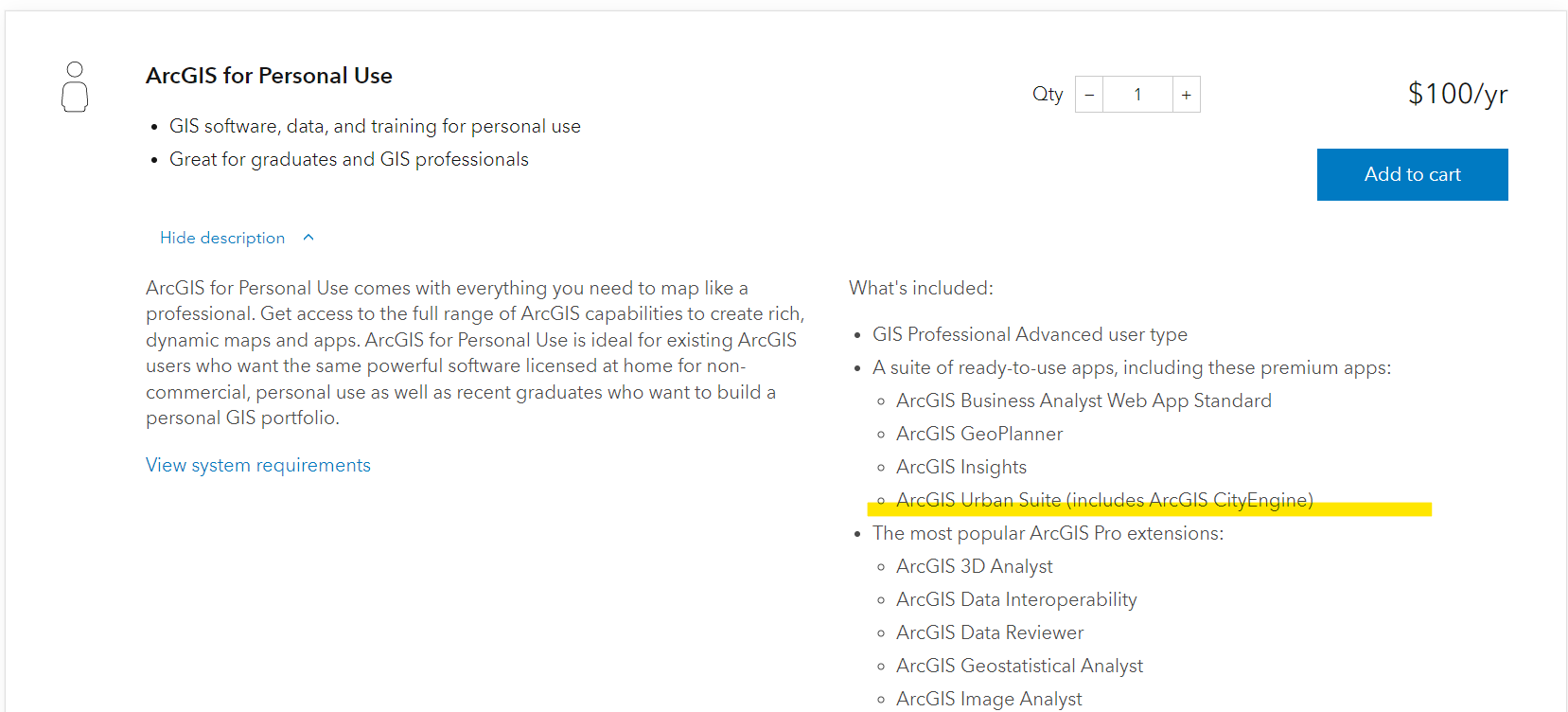Click the person icon for Personal Use
1568x712 pixels.
[x=75, y=87]
